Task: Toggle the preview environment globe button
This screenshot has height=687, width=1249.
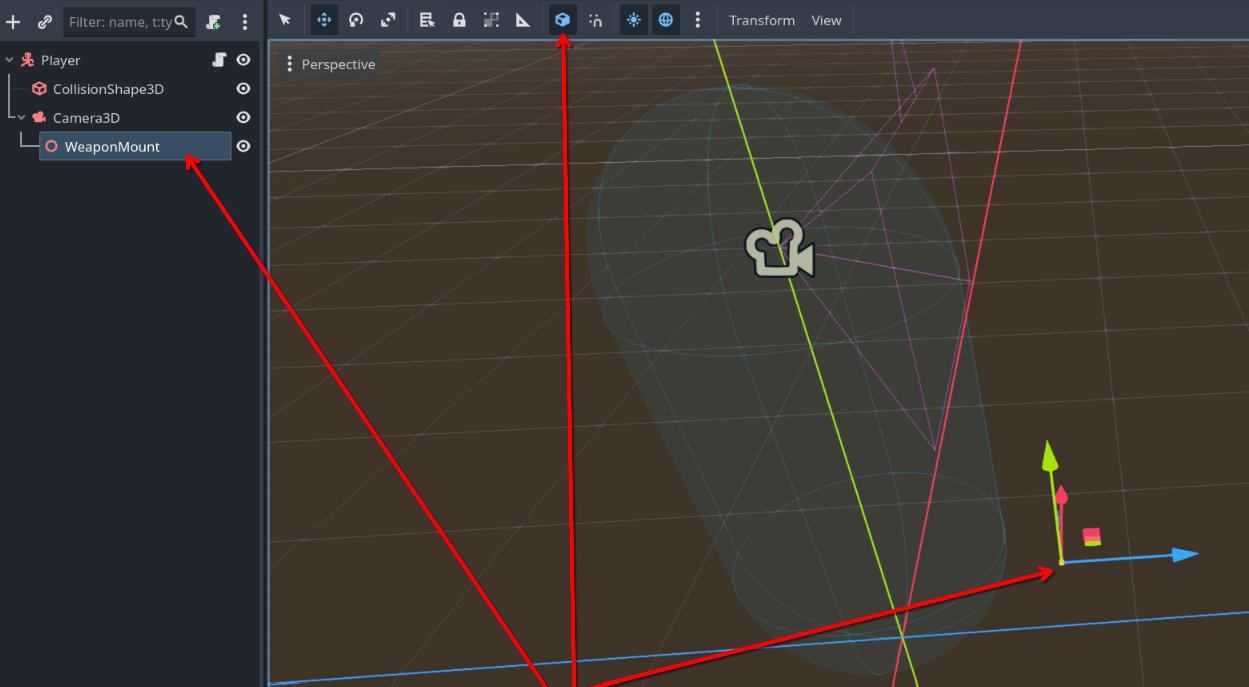Action: (666, 20)
